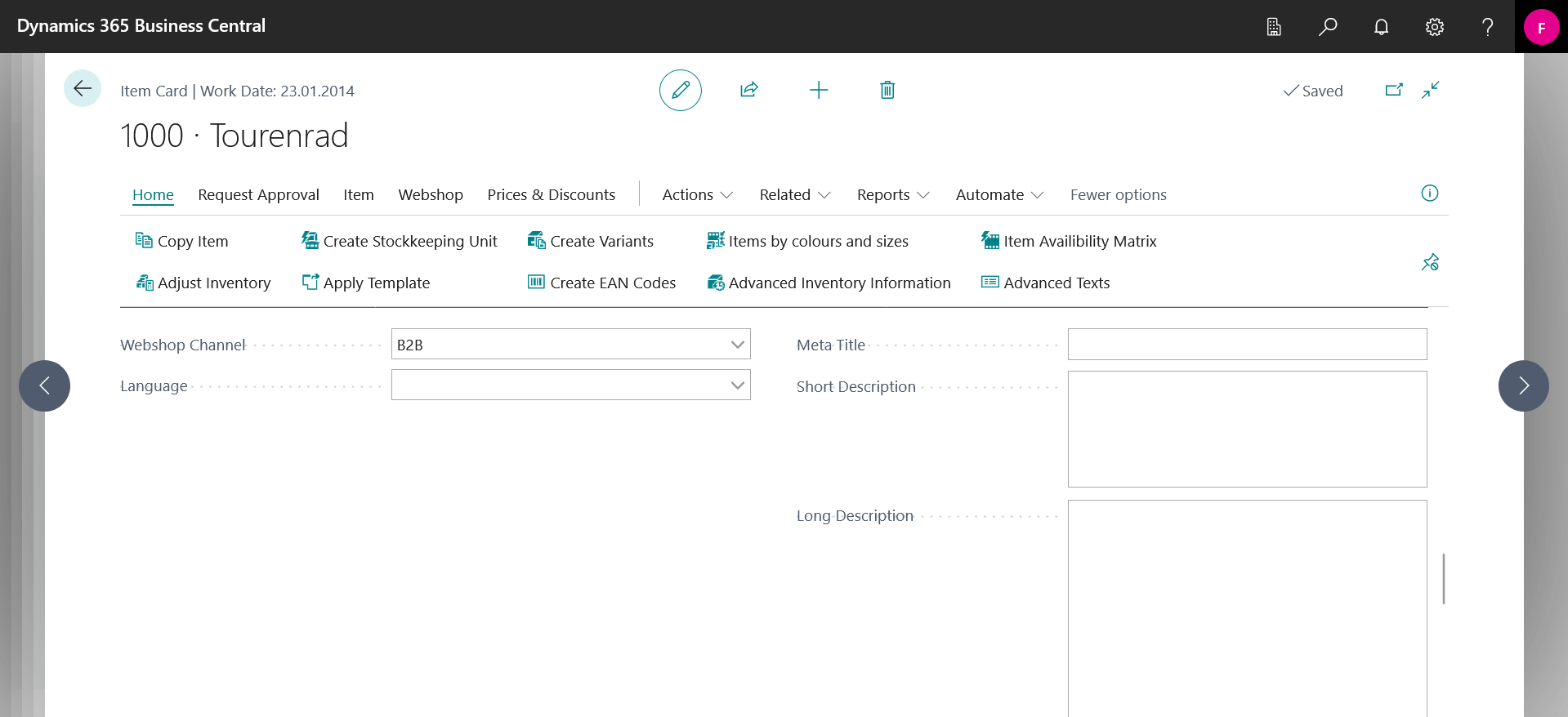1568x717 pixels.
Task: Click into Short Description box
Action: 1247,429
